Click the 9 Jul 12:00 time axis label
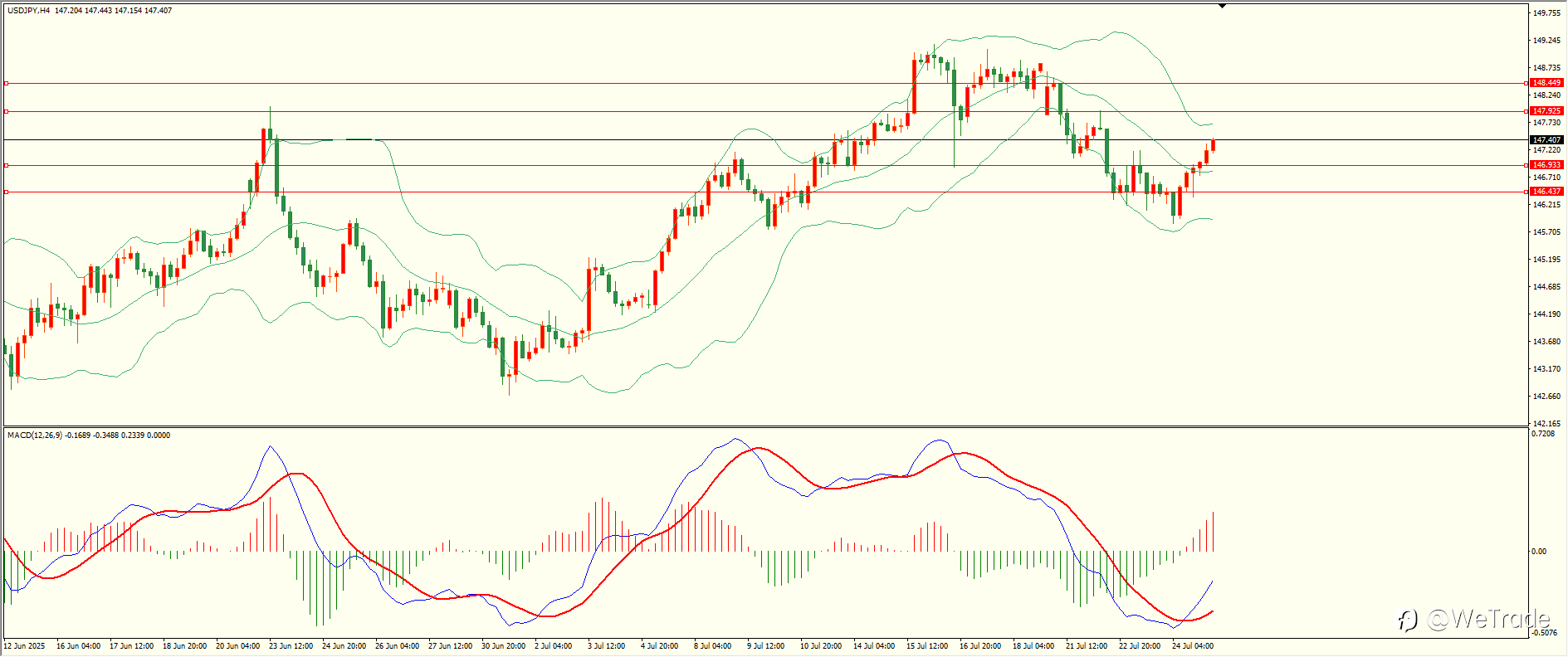The height and width of the screenshot is (657, 1568). pos(765,645)
